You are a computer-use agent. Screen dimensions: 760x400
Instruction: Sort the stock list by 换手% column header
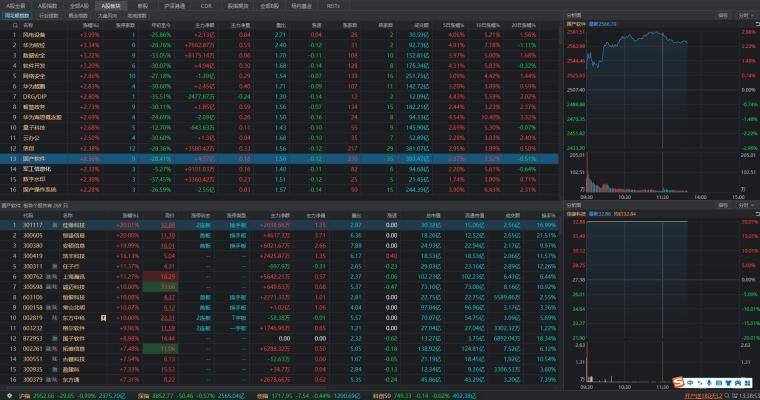pyautogui.click(x=548, y=215)
